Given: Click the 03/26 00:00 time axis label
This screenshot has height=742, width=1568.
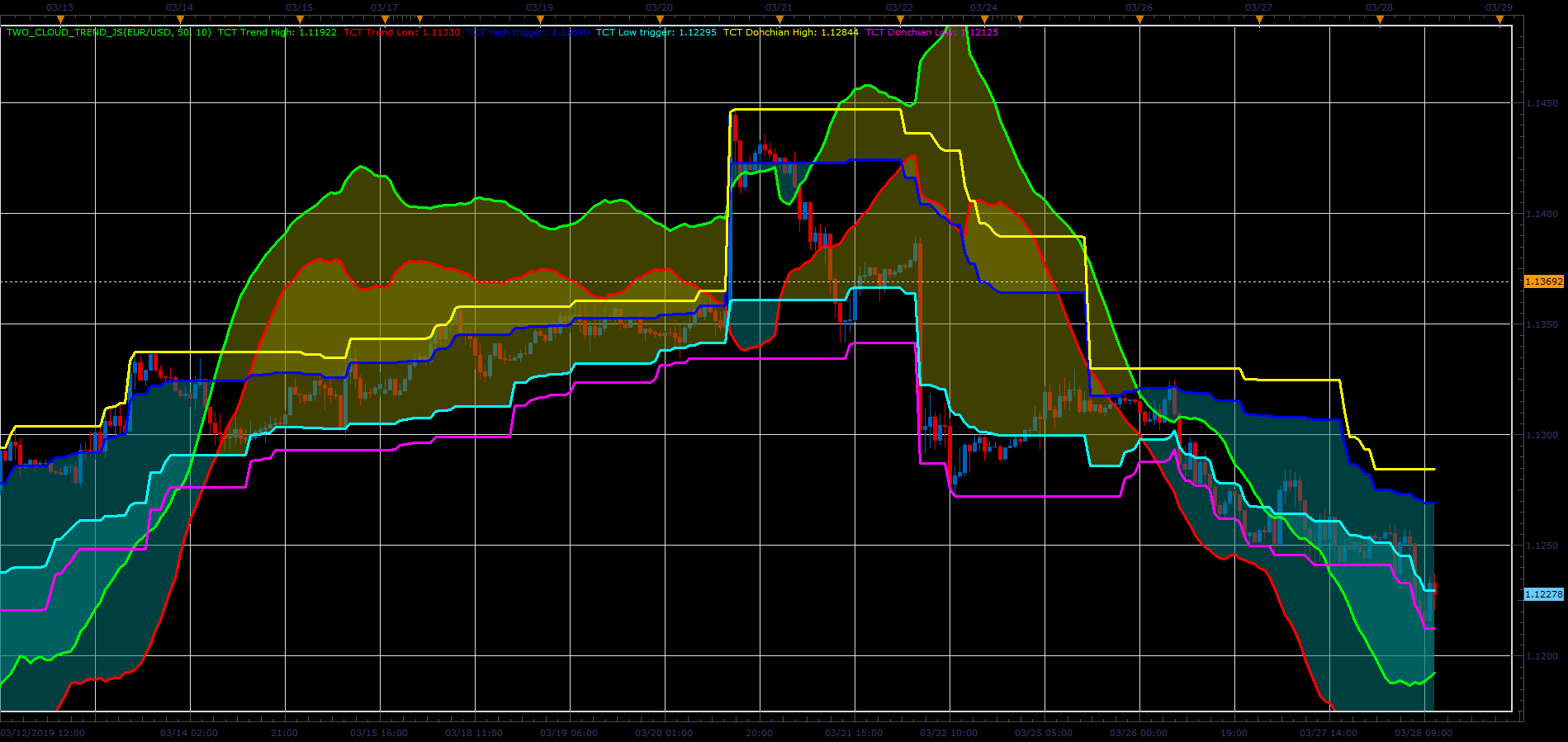Looking at the screenshot, I should click(1139, 733).
